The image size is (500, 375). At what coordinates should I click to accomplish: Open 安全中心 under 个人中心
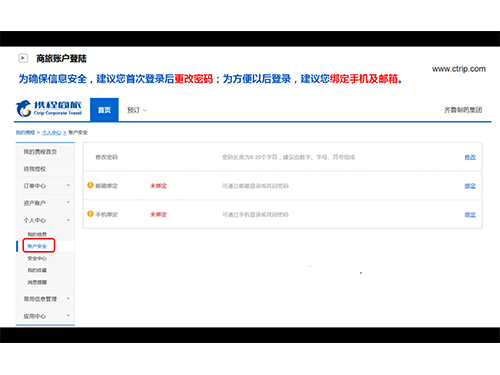coord(37,258)
